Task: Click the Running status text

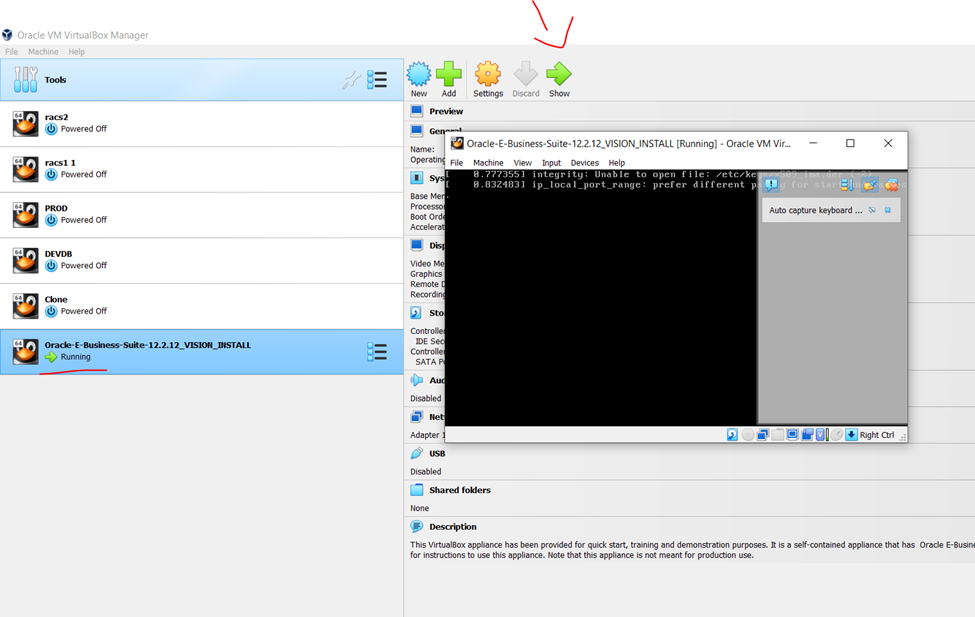Action: (75, 357)
